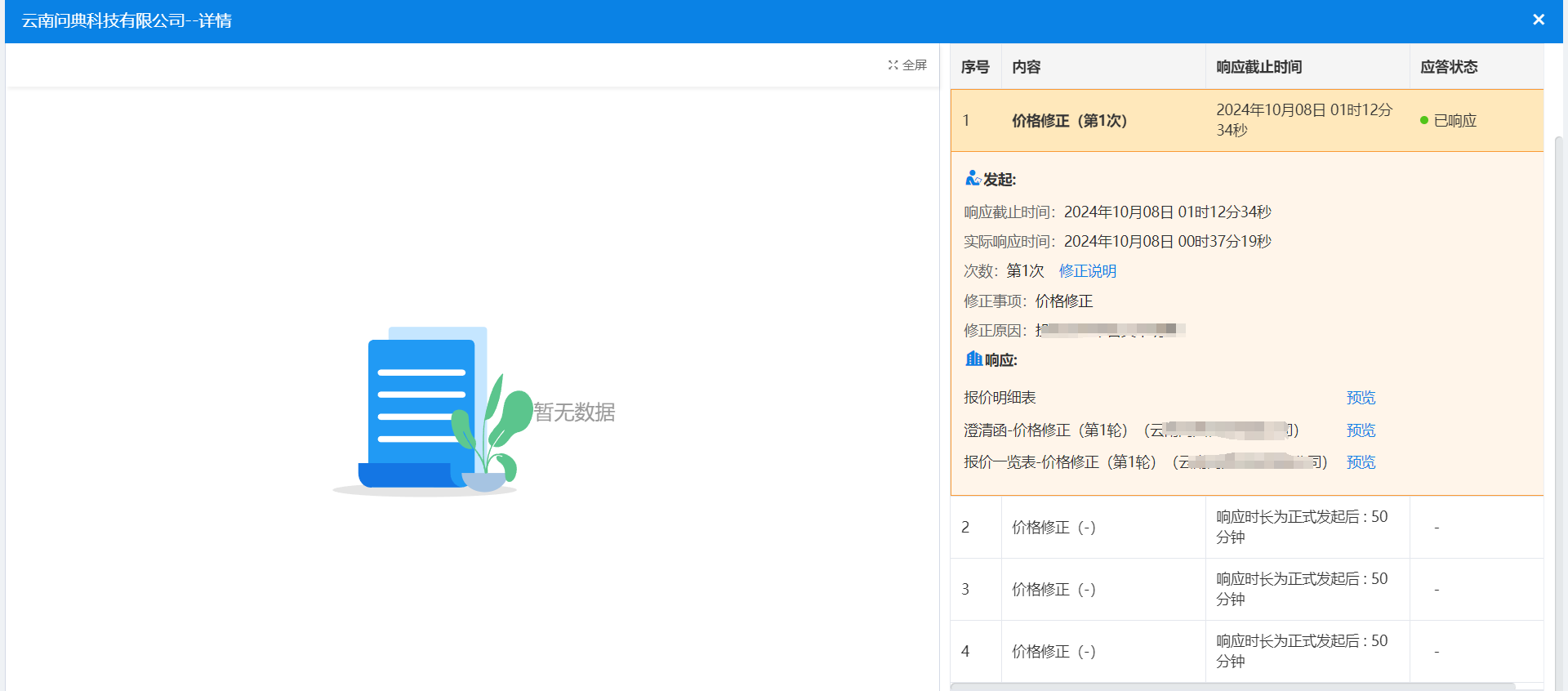The height and width of the screenshot is (691, 1568).
Task: Click the 已响应 status text
Action: (1455, 121)
